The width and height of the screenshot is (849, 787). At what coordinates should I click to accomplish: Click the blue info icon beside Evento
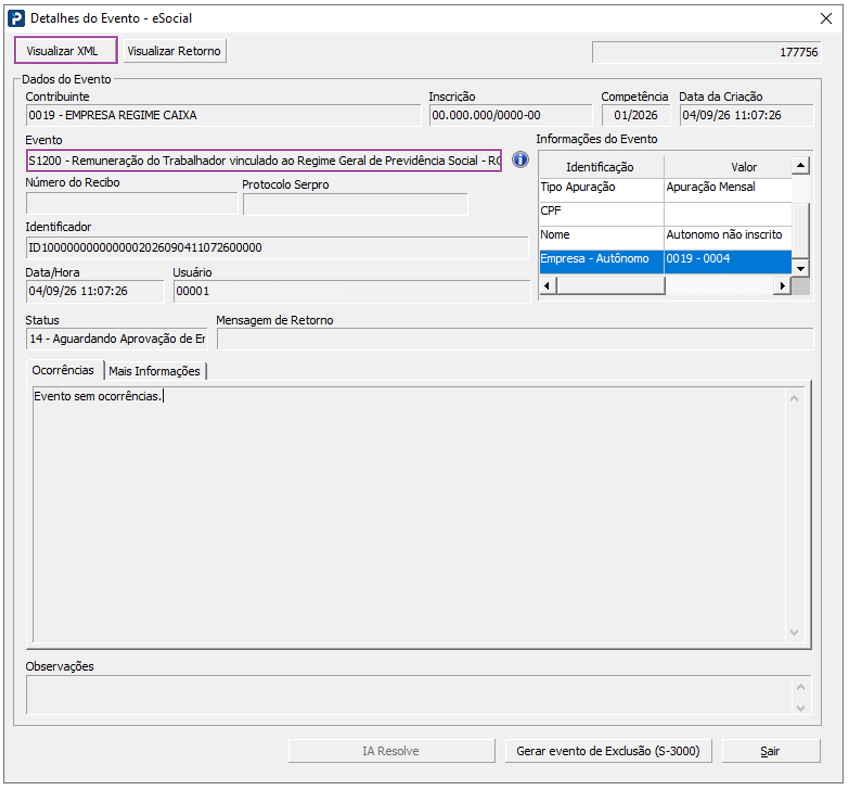pos(520,160)
